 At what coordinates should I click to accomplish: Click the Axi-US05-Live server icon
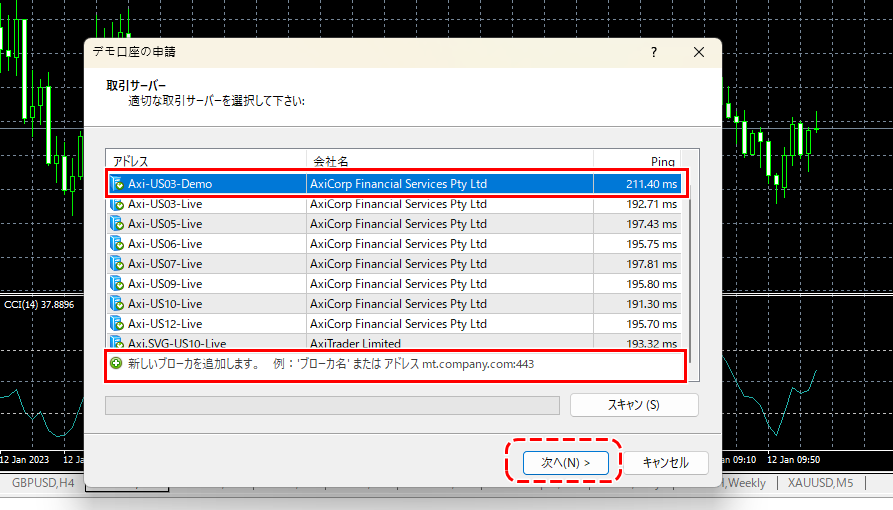[x=117, y=224]
